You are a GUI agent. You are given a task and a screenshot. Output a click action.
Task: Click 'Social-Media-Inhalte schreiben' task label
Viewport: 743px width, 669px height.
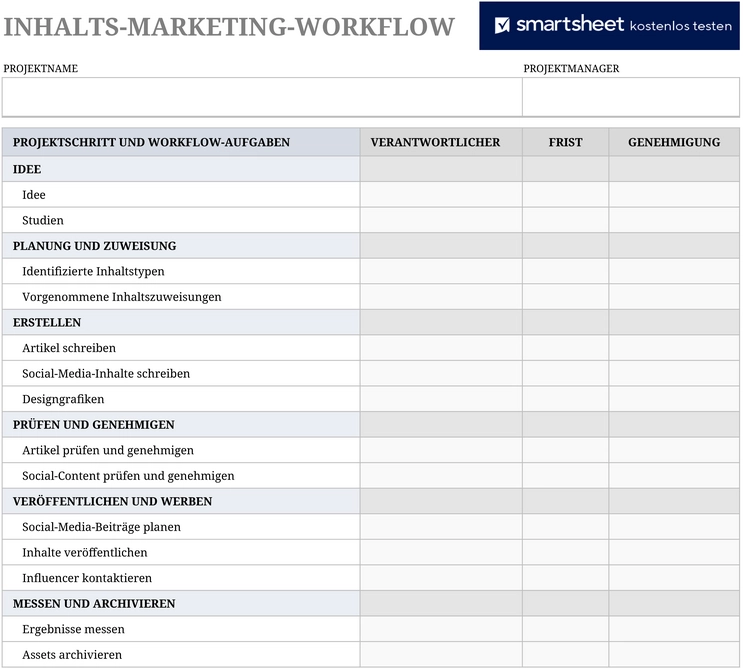(106, 374)
